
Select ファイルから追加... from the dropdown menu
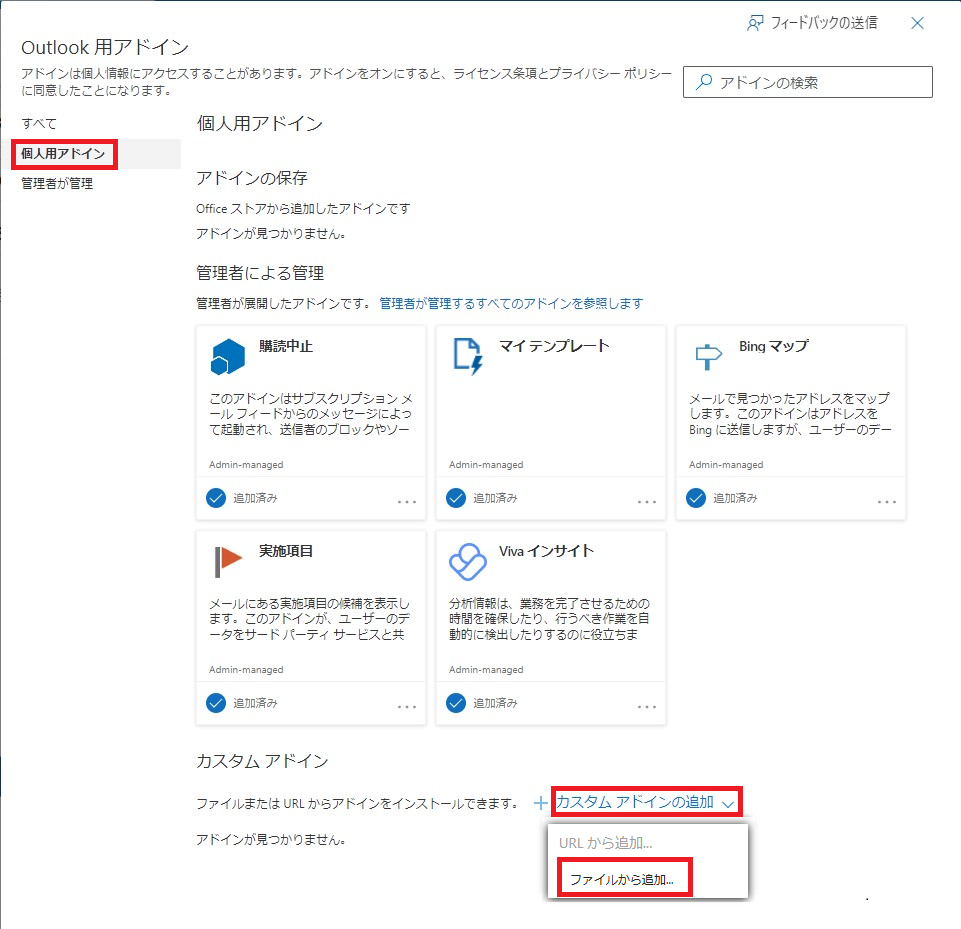click(x=621, y=880)
